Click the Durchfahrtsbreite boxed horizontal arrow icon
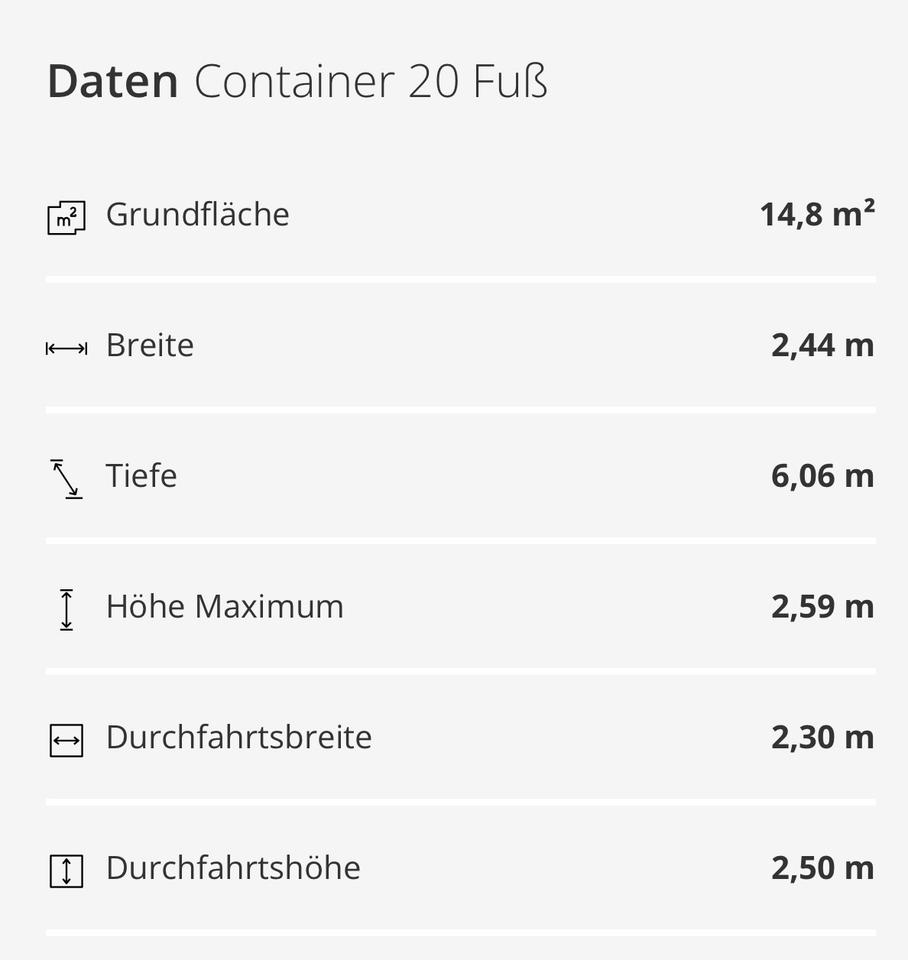This screenshot has height=960, width=908. pyautogui.click(x=66, y=740)
